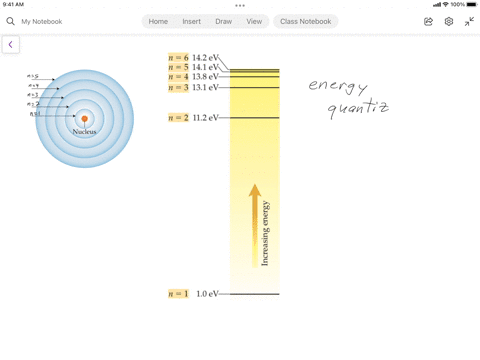Go back using the purple chevron
The image size is (480, 360).
tap(11, 45)
